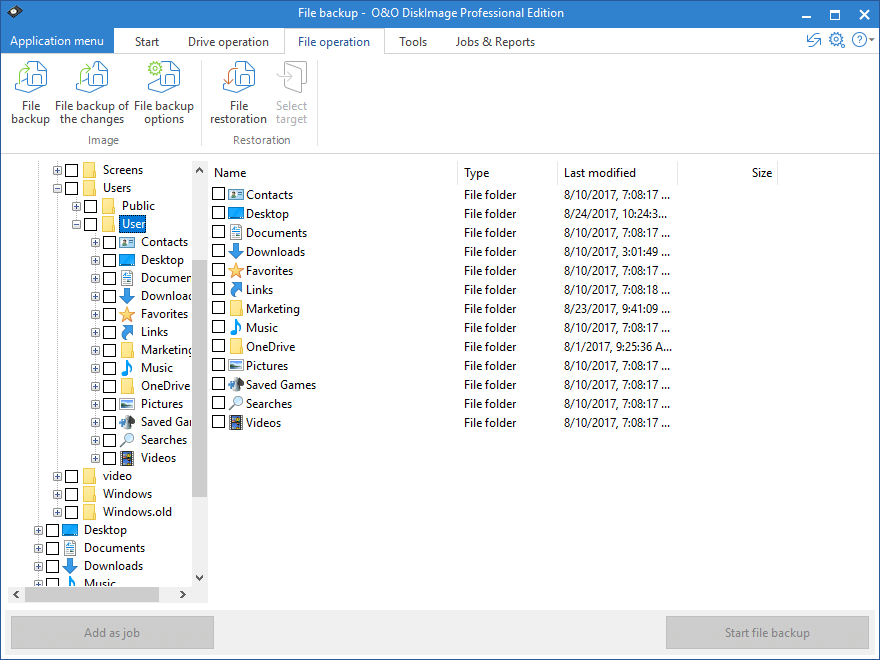Open the Application menu

(x=57, y=42)
